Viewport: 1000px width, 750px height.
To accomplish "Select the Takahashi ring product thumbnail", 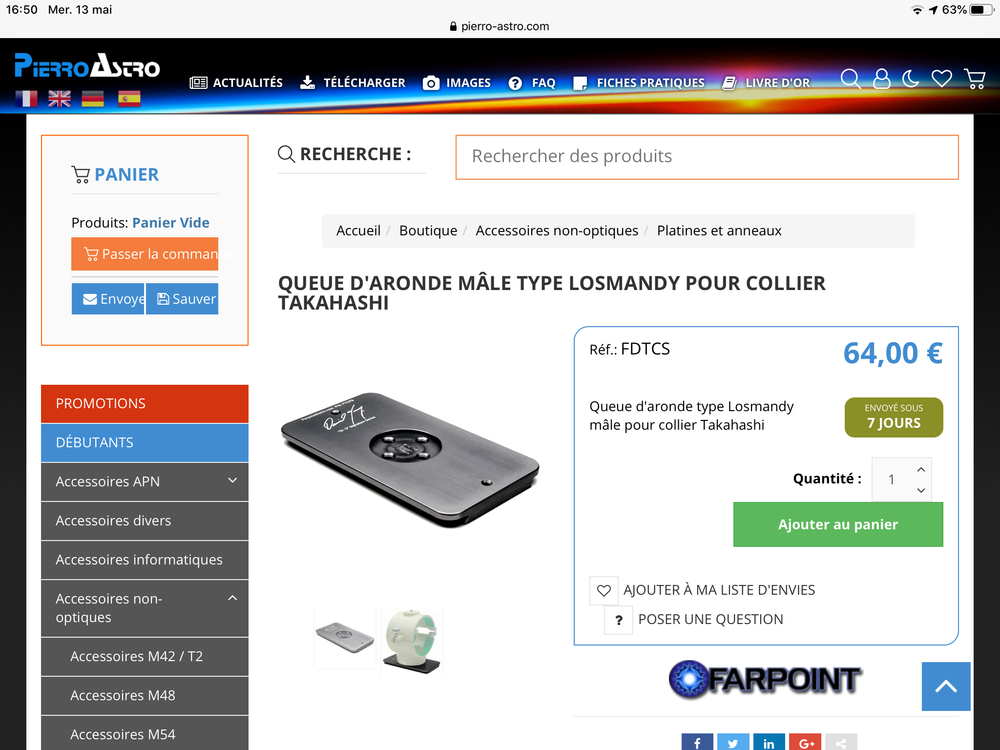I will pos(411,641).
